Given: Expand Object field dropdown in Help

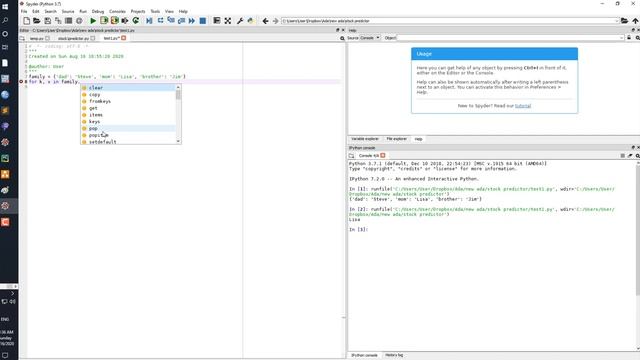Looking at the screenshot, I should [x=621, y=38].
